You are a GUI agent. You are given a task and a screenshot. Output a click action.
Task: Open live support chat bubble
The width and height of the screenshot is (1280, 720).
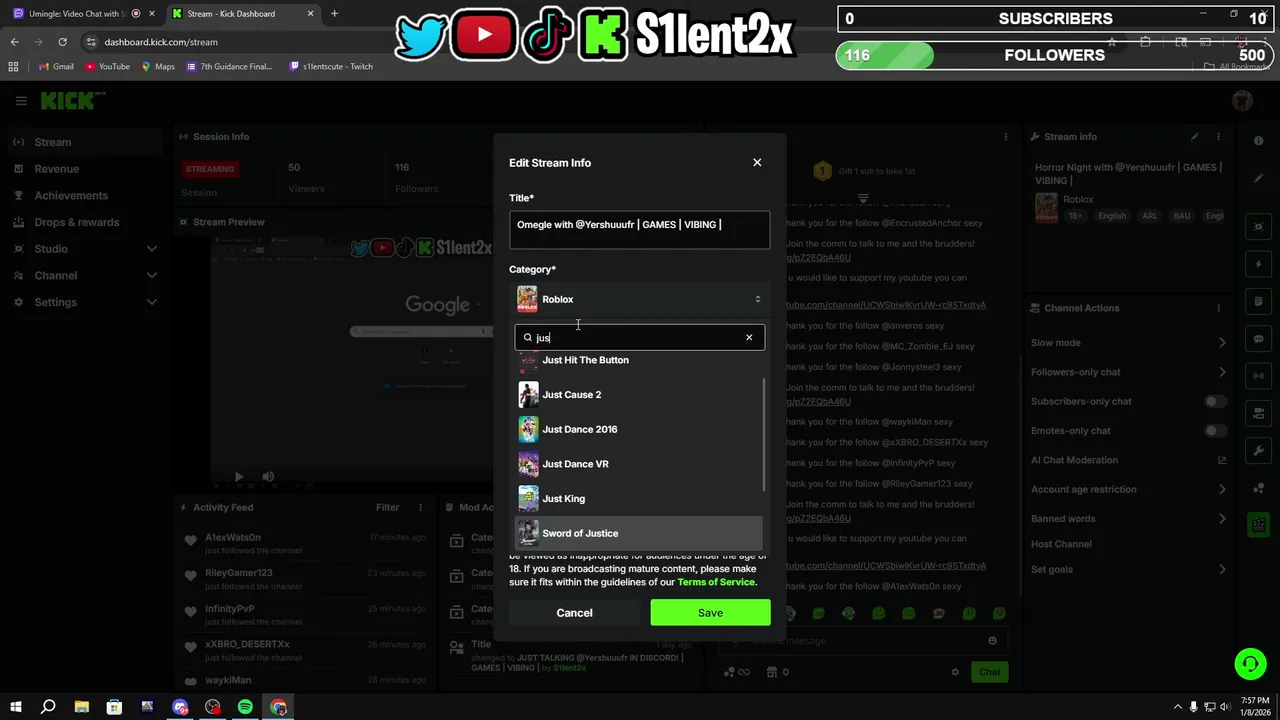pyautogui.click(x=1249, y=664)
